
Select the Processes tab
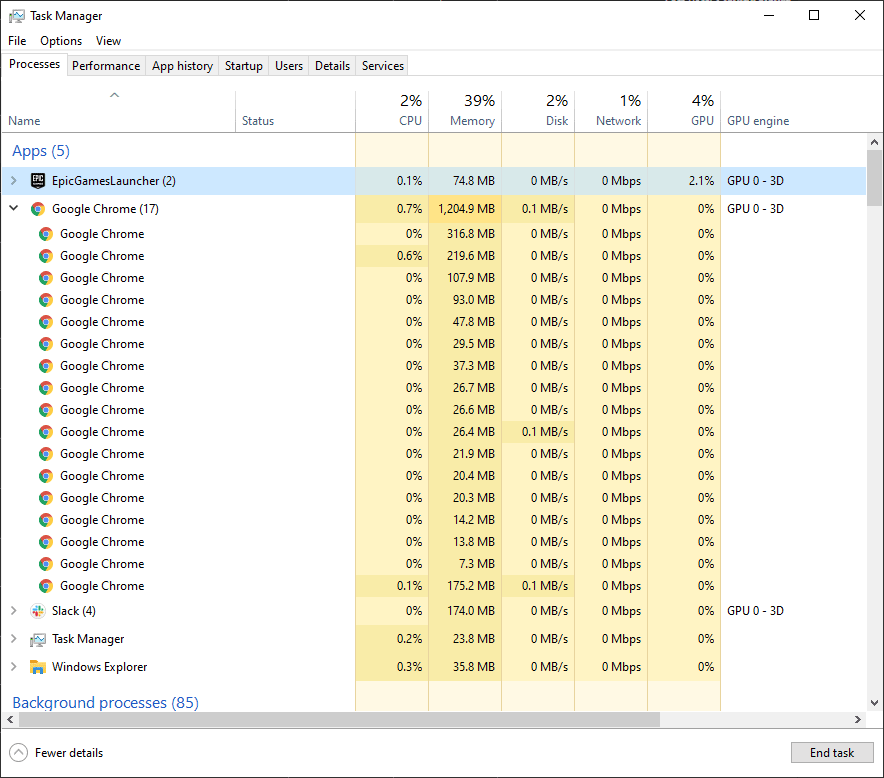click(x=34, y=64)
